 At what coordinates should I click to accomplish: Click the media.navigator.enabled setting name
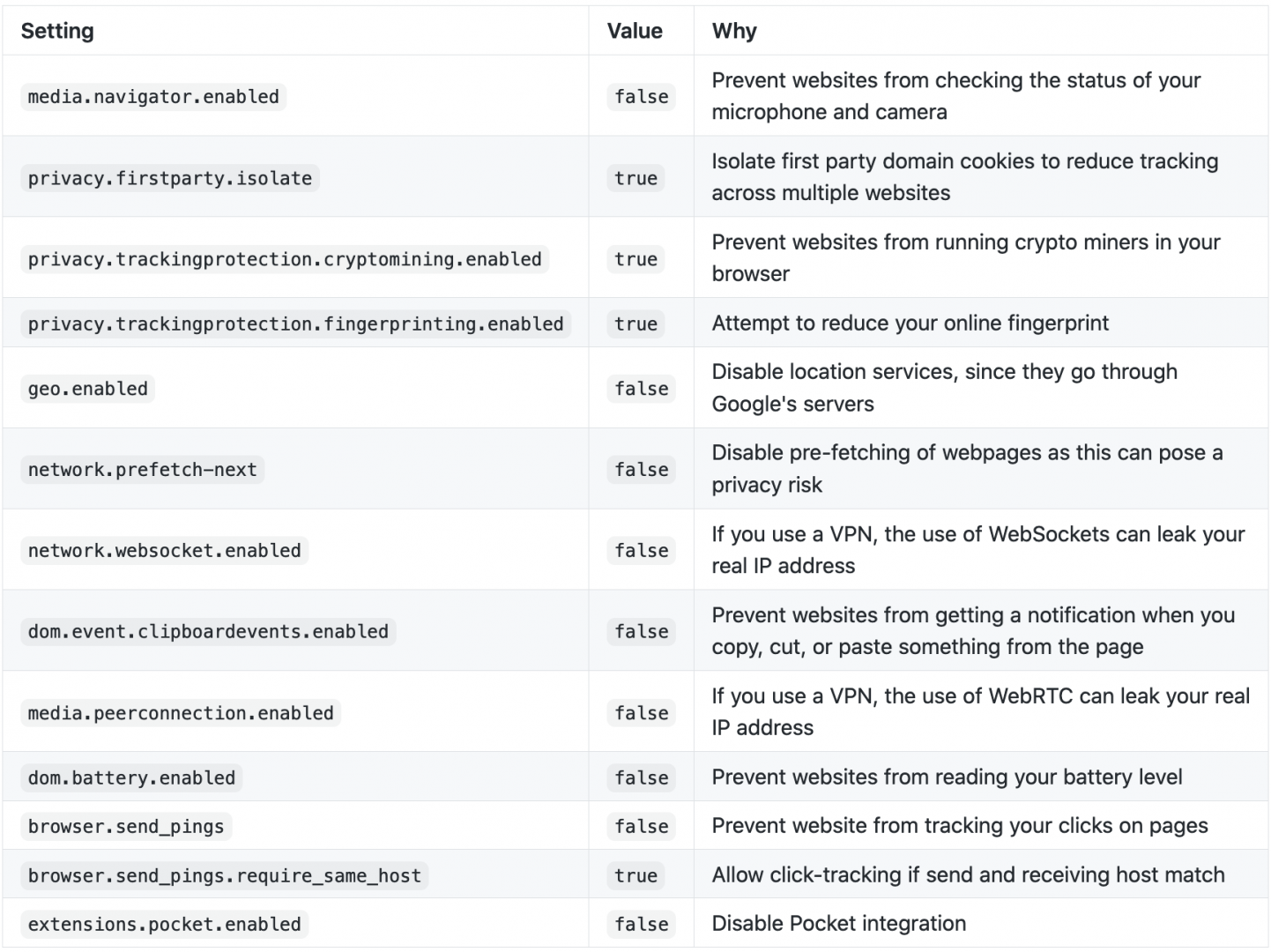153,97
